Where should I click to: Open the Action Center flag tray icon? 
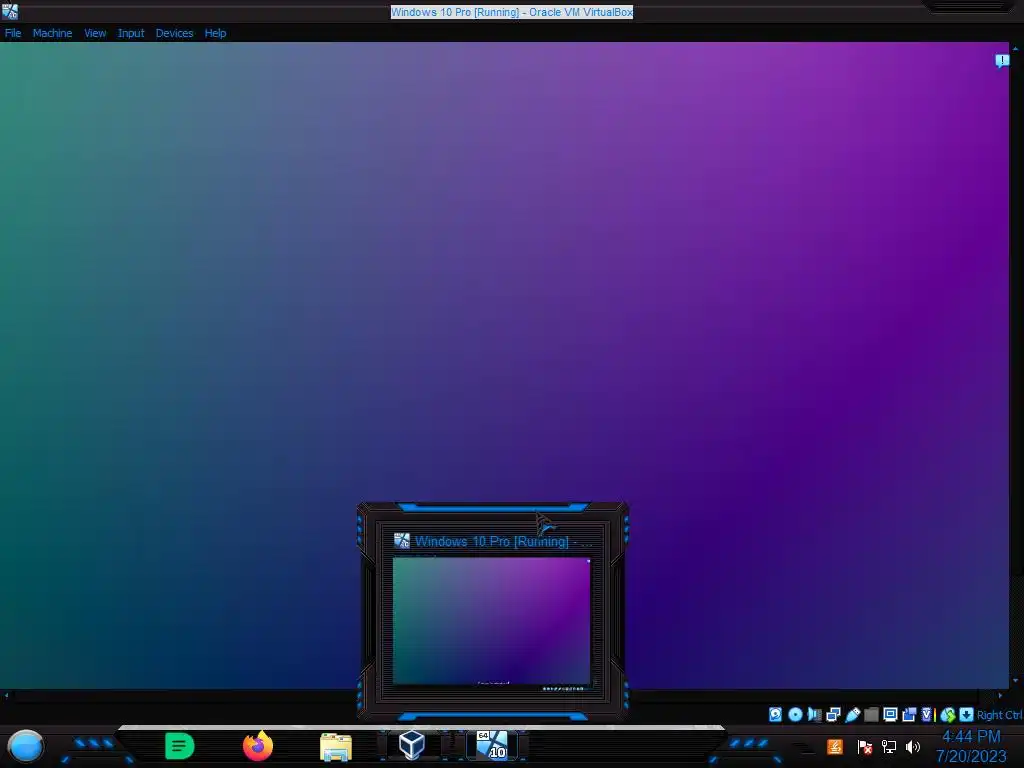point(865,746)
